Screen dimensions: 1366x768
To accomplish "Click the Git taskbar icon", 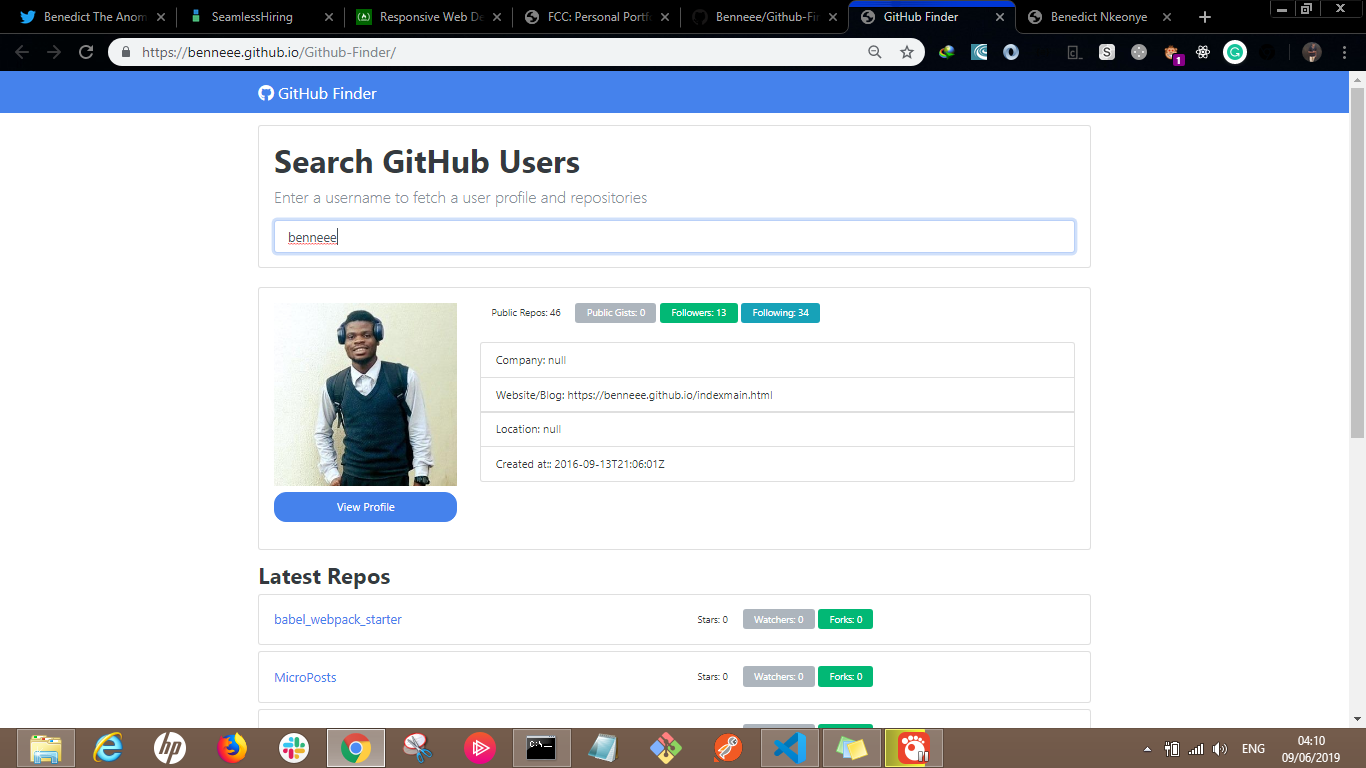I will [666, 748].
